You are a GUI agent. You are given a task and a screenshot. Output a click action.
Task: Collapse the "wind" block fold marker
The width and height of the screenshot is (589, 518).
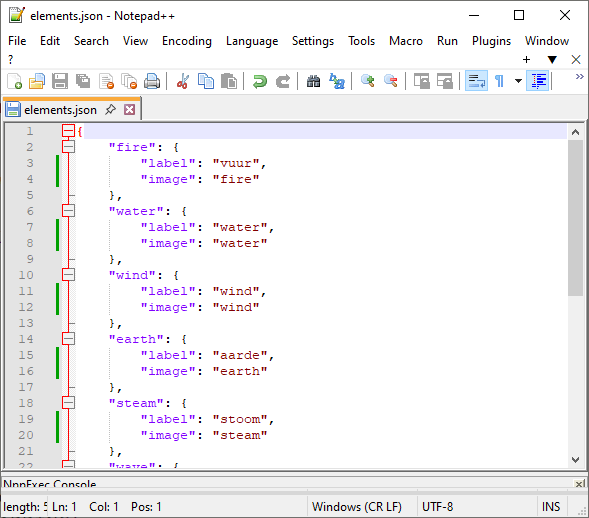68,275
